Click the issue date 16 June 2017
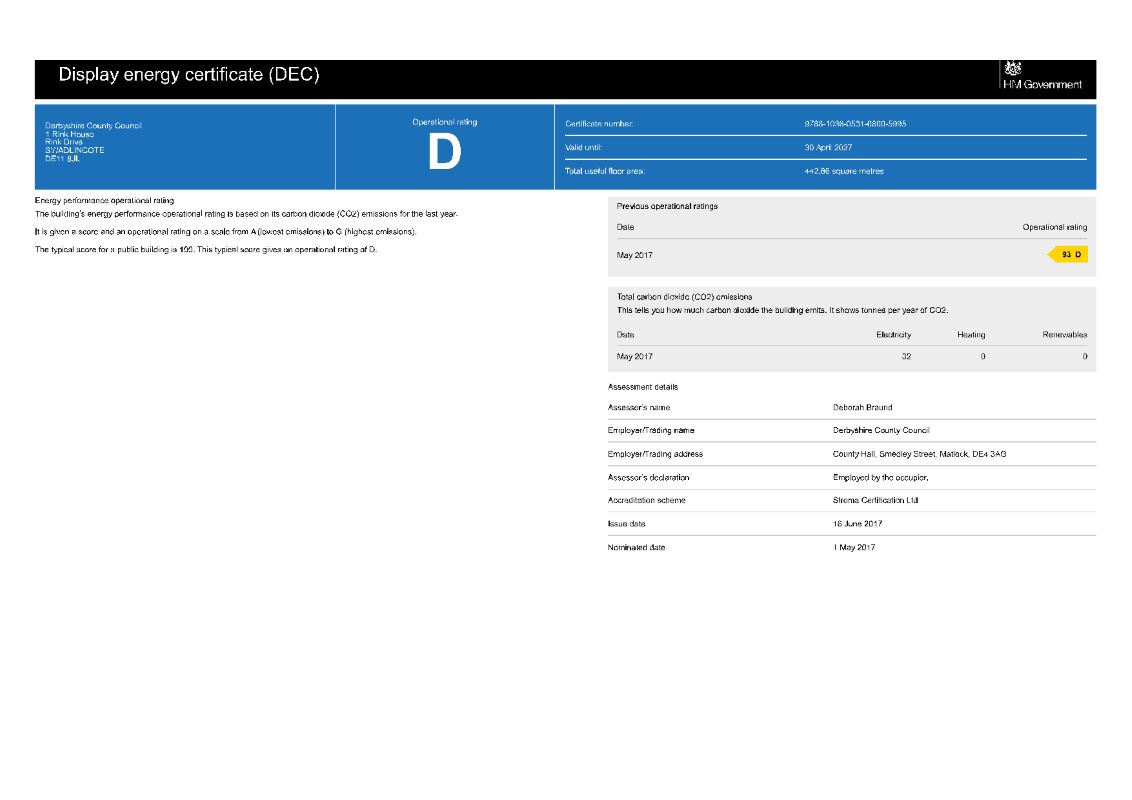 (x=857, y=524)
